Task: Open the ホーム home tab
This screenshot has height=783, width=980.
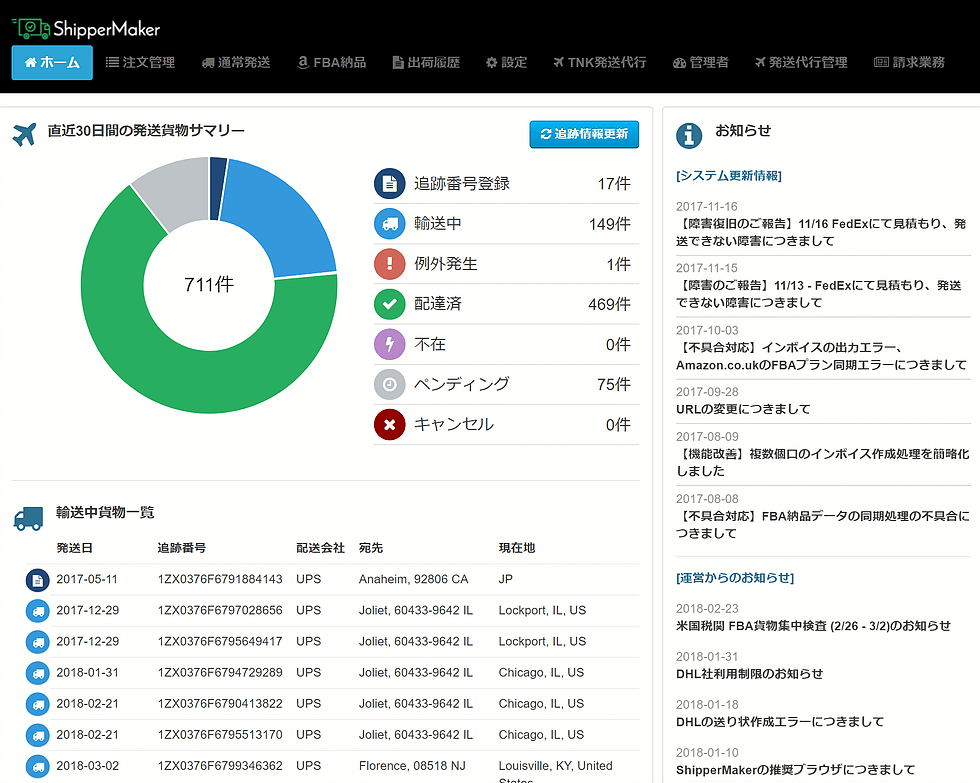Action: tap(52, 62)
